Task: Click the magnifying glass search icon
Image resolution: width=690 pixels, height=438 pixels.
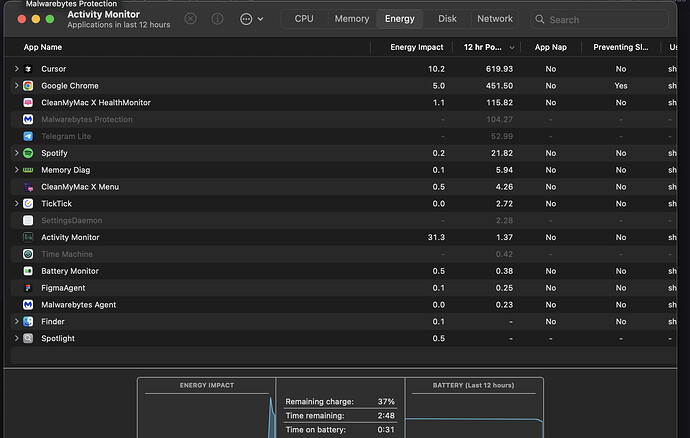Action: tap(540, 19)
